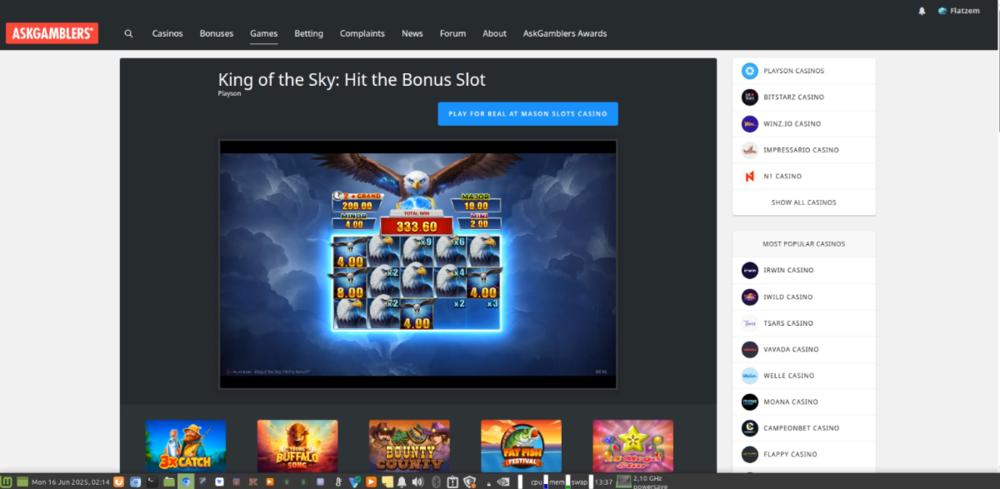Open the Impressario Casino logo icon
Image resolution: width=1000 pixels, height=489 pixels.
(x=750, y=150)
